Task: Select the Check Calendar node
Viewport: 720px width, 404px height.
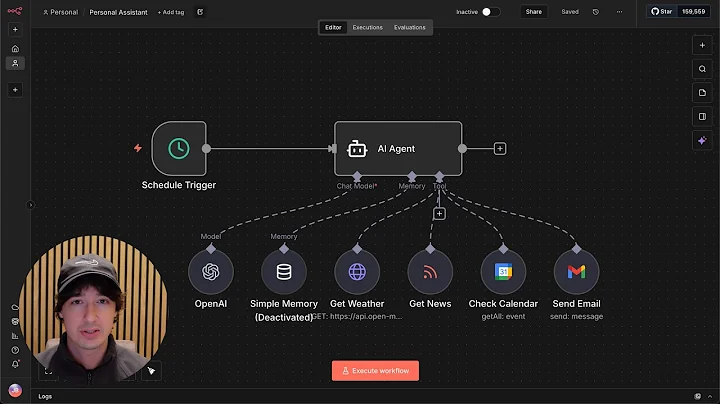Action: 503,272
